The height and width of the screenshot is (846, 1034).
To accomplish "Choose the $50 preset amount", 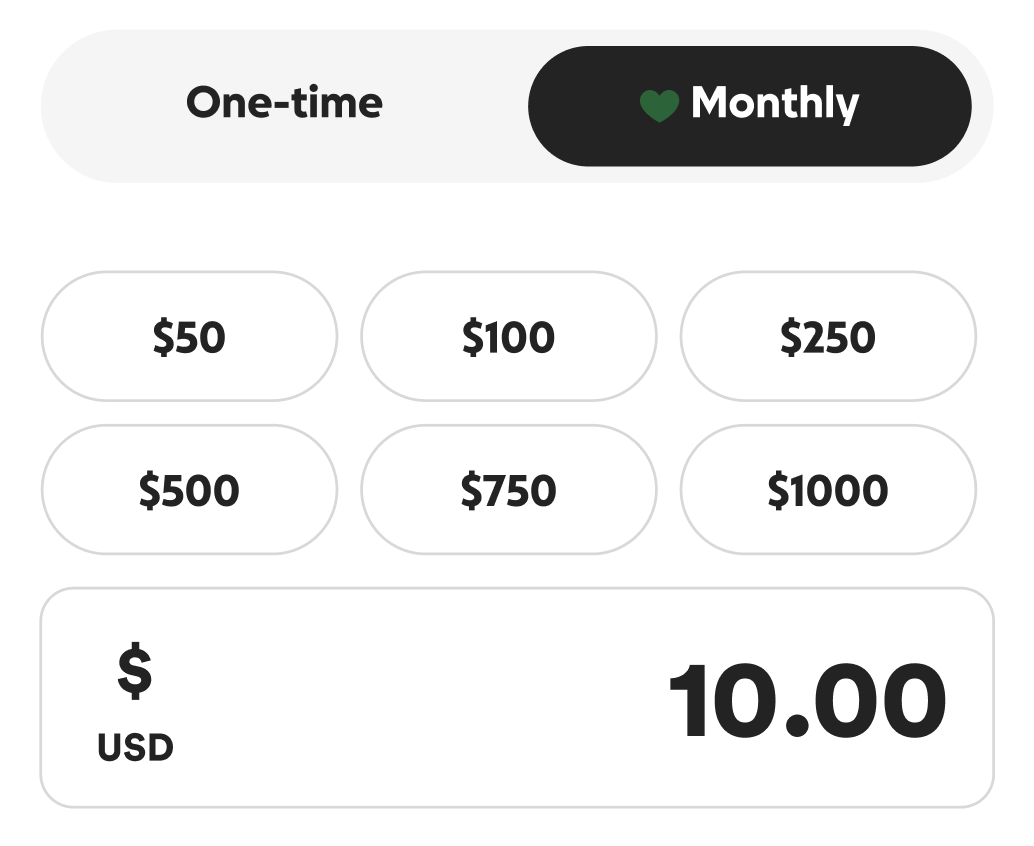I will point(189,337).
